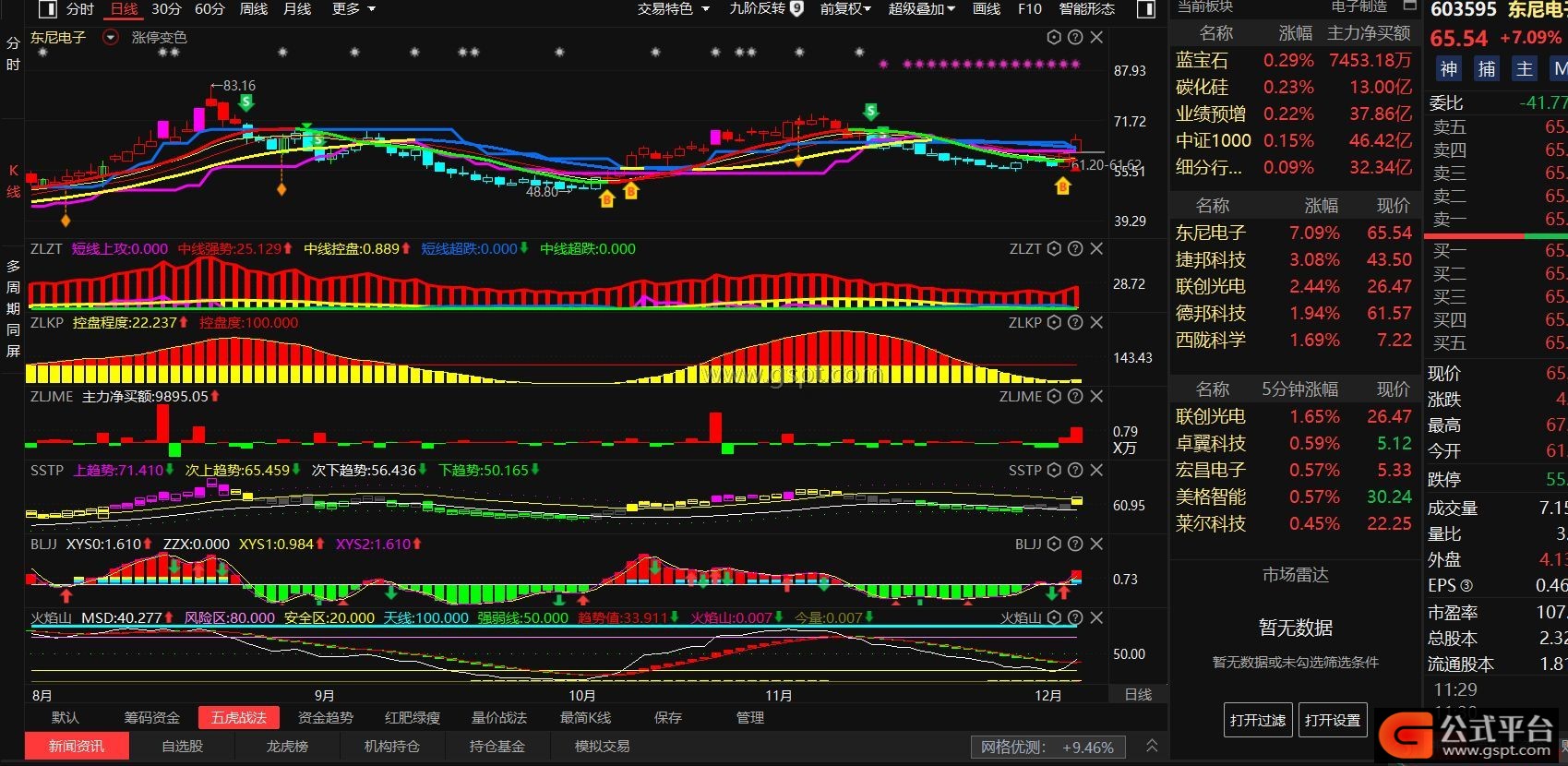This screenshot has width=1568, height=766.
Task: Open BLJJ indicator help icon
Action: pos(1075,544)
